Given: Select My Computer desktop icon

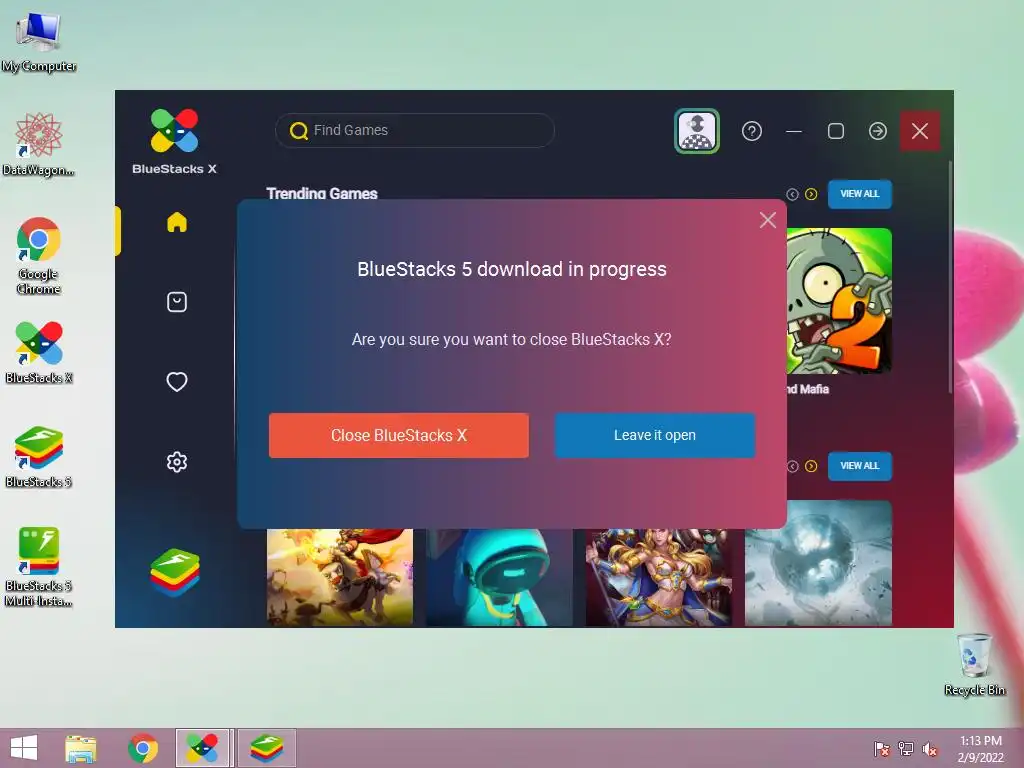Looking at the screenshot, I should point(39,41).
